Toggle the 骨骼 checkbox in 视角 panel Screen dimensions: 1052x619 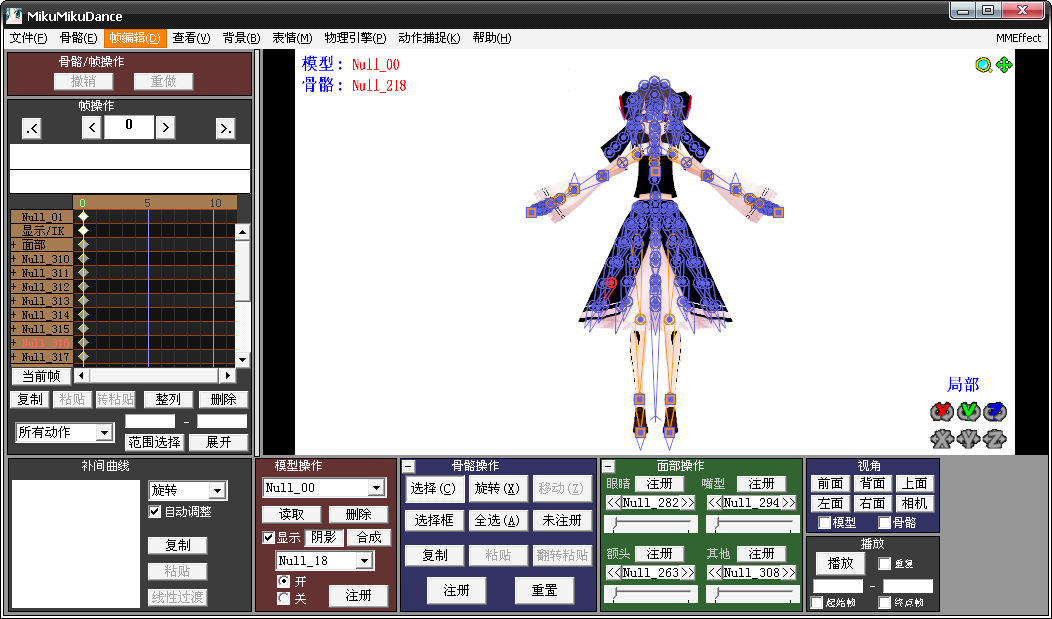(885, 522)
